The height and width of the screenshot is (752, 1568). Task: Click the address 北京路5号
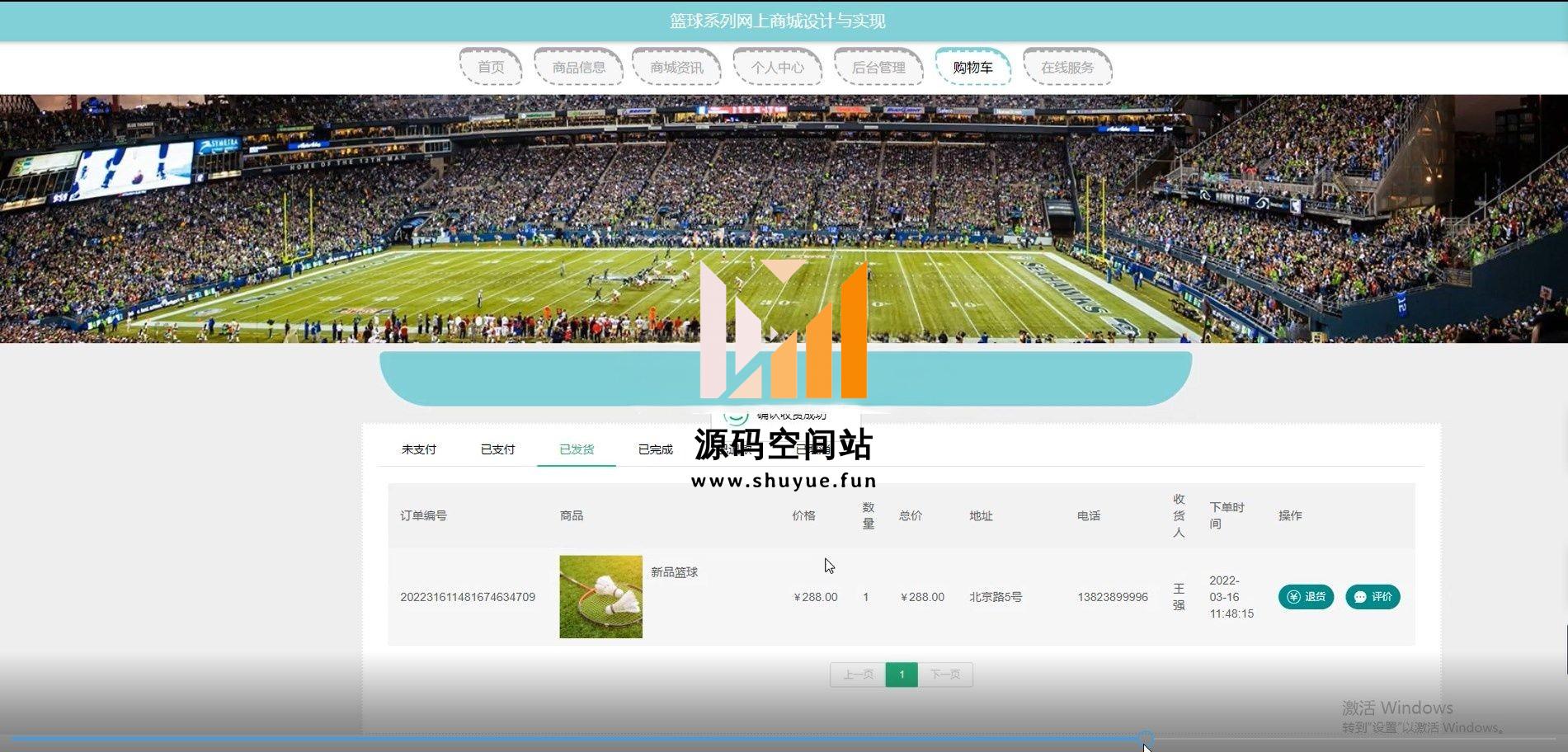tap(996, 597)
